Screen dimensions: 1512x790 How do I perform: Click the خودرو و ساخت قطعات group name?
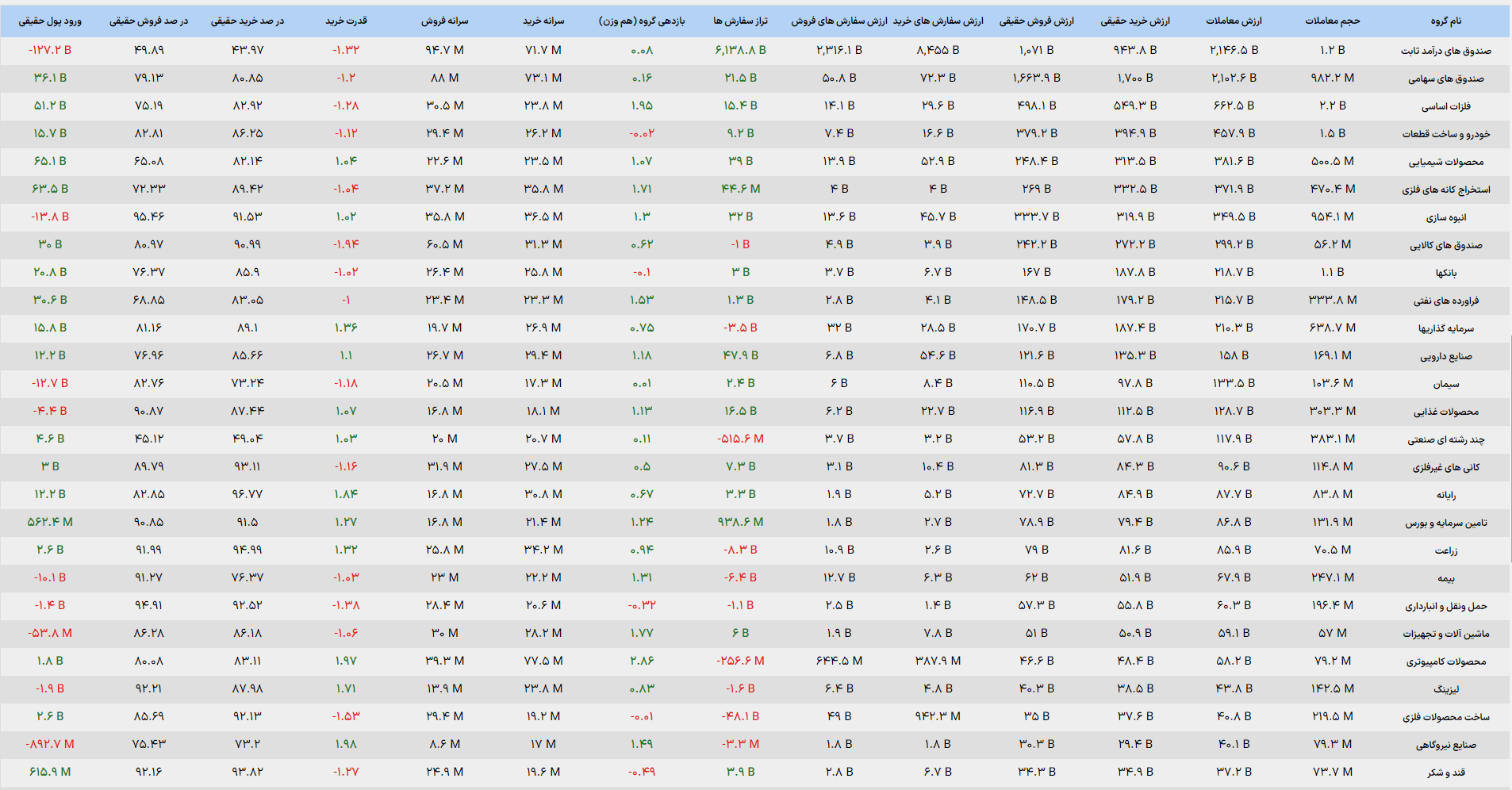(1445, 134)
